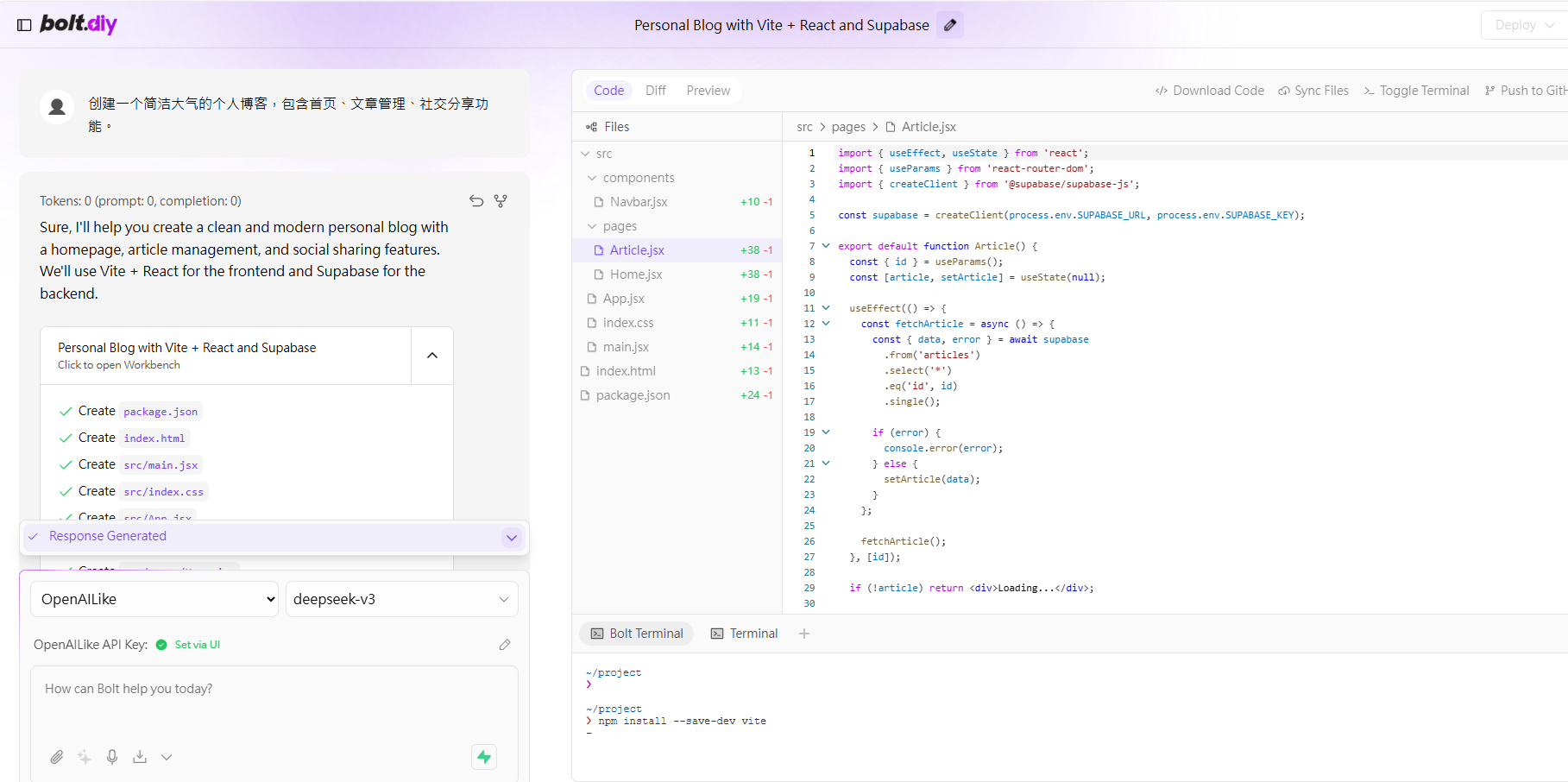
Task: Click Article.jsx breadcrumb in editor path
Action: click(922, 127)
